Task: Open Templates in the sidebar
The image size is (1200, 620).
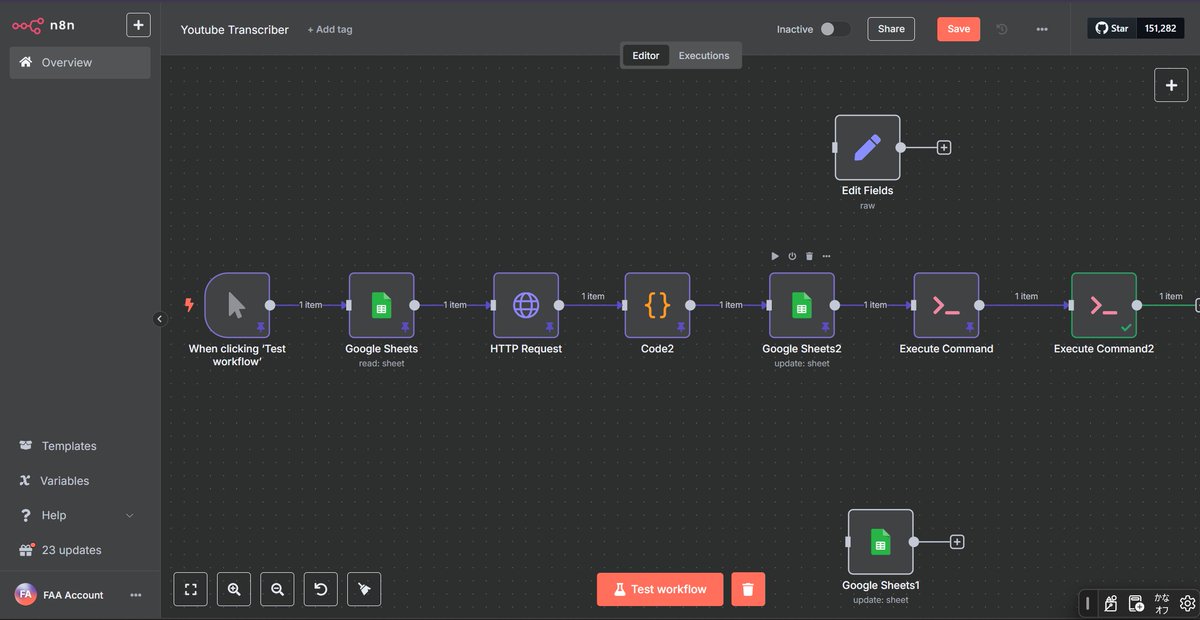Action: pyautogui.click(x=69, y=446)
